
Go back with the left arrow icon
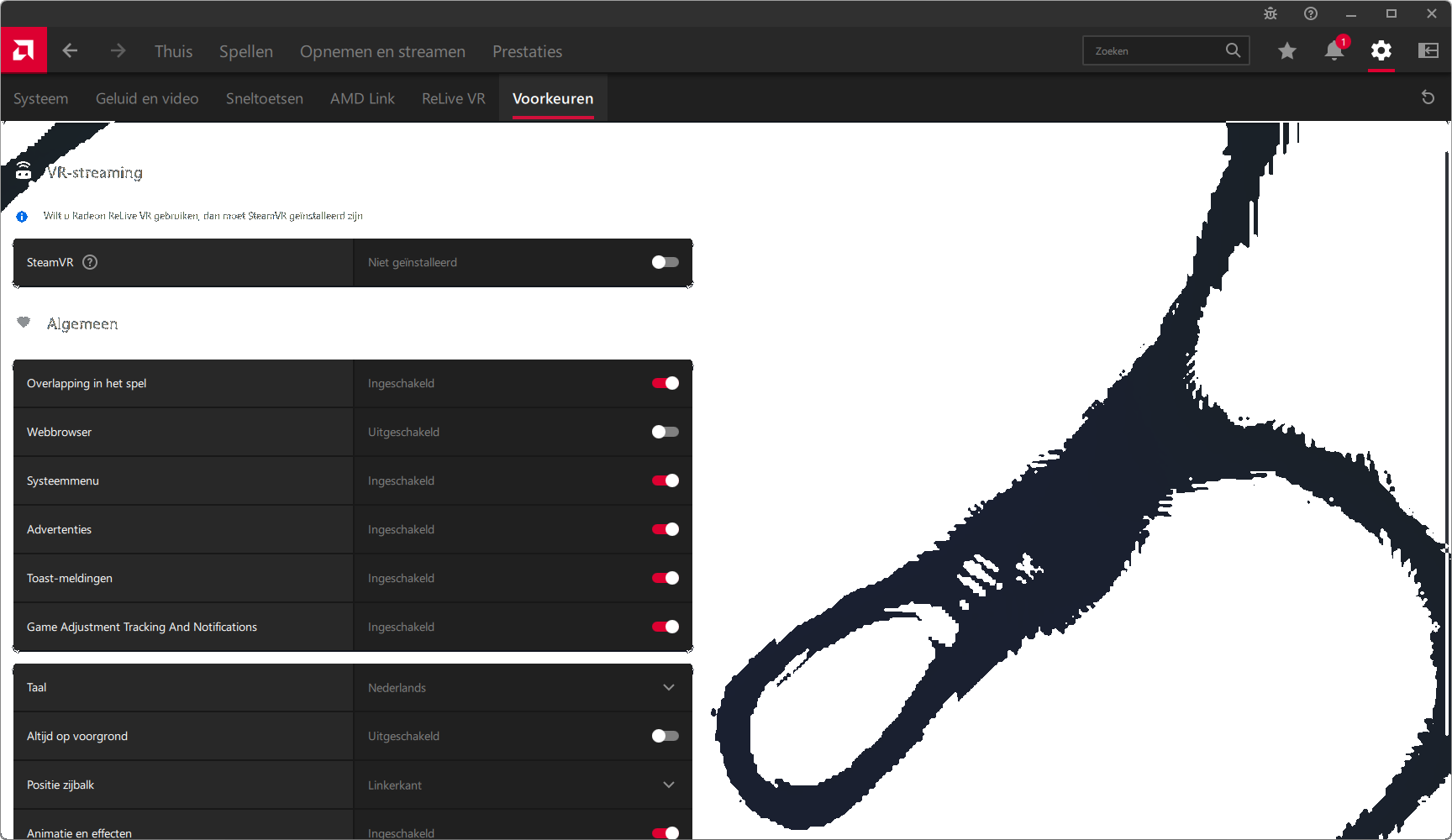tap(70, 51)
